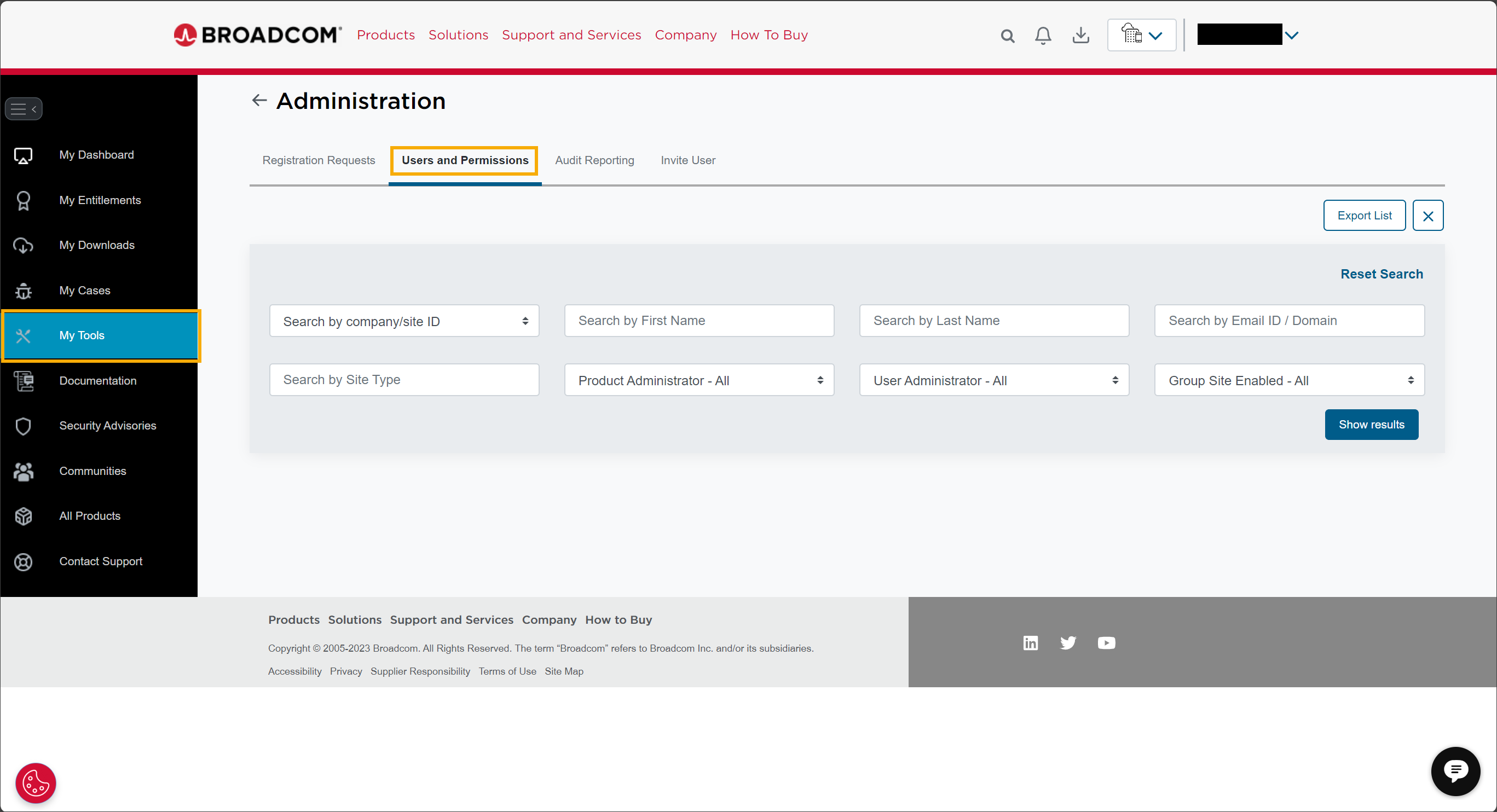Click the Broadcom logo
Screen dimensions: 1497x812
(257, 35)
